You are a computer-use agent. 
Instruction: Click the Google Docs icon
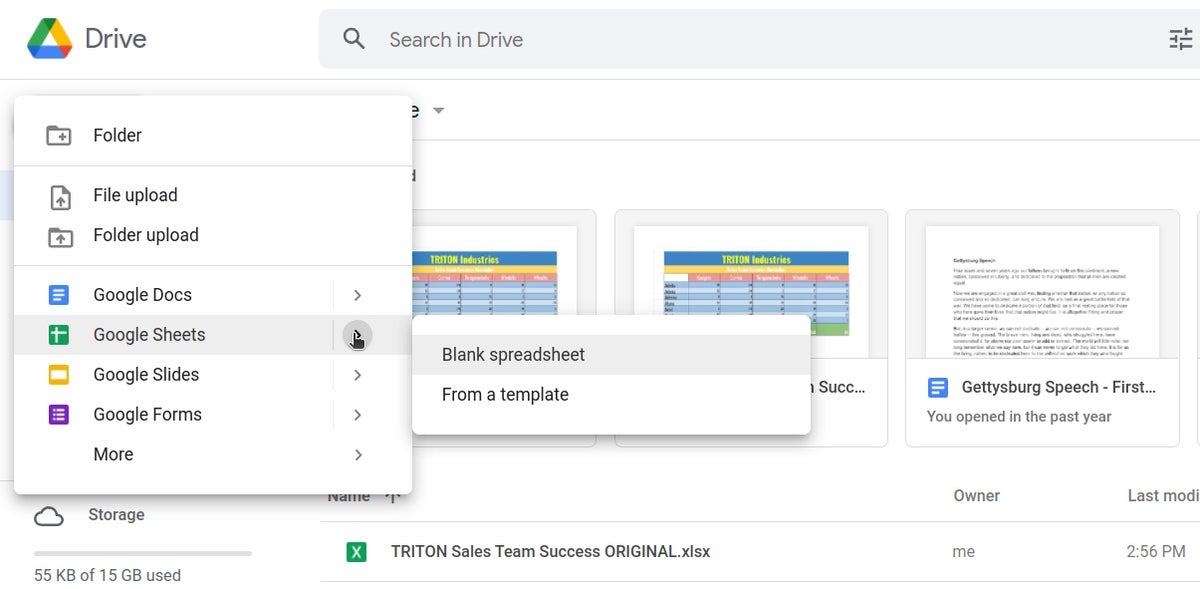click(x=59, y=295)
